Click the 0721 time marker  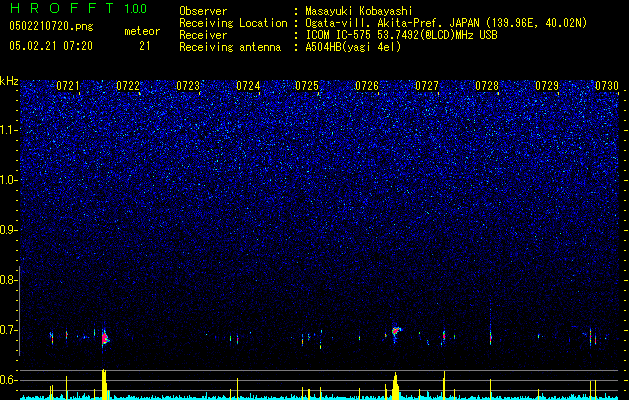coord(68,86)
